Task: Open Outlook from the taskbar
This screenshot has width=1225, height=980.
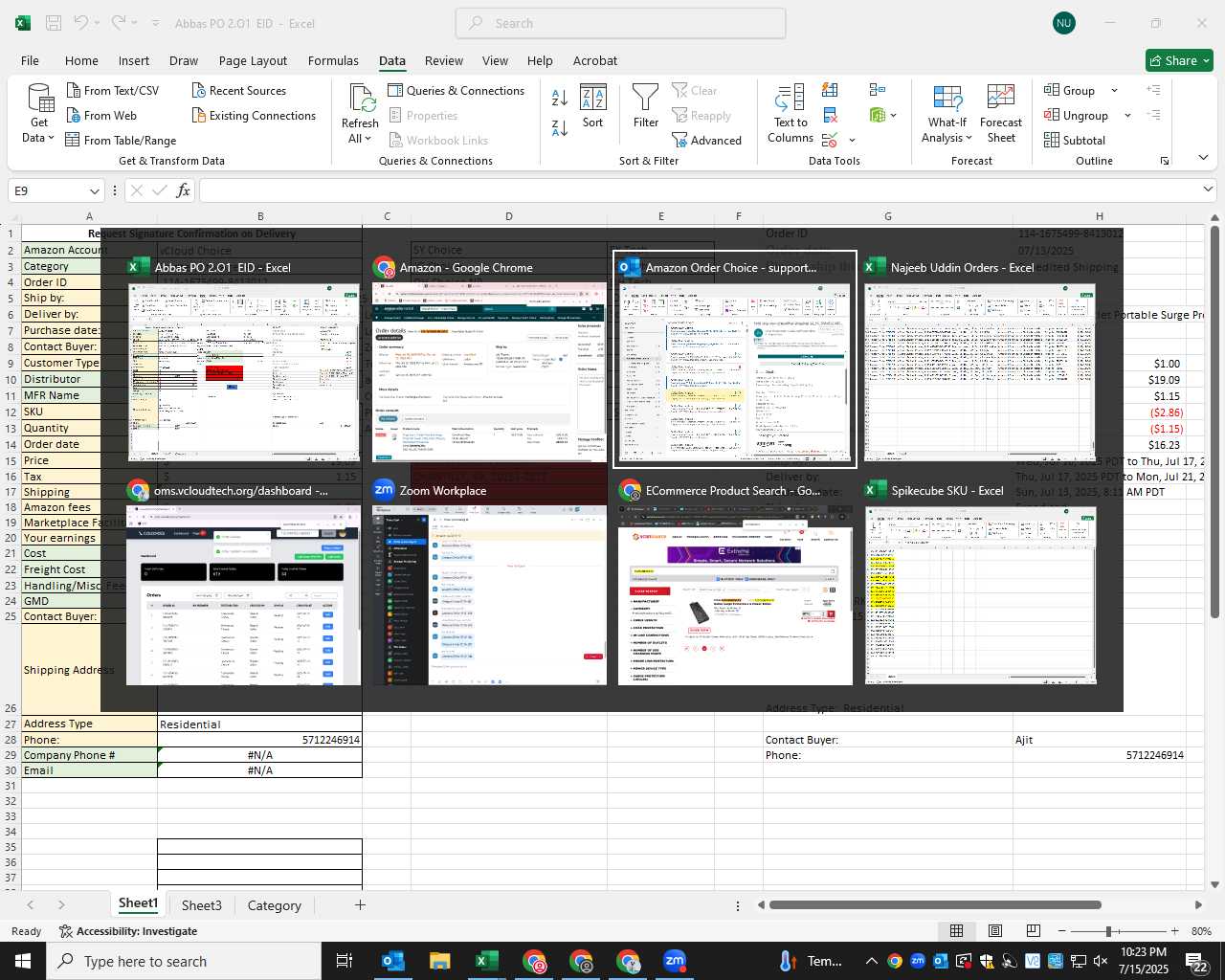Action: [393, 961]
